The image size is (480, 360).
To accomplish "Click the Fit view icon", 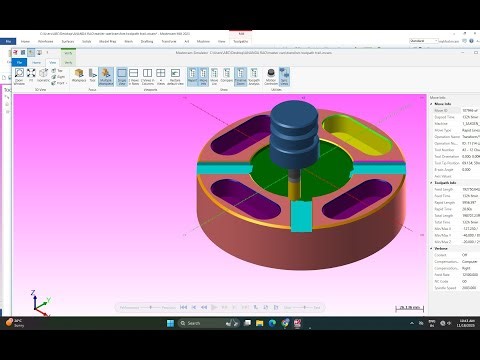I will [x=31, y=76].
